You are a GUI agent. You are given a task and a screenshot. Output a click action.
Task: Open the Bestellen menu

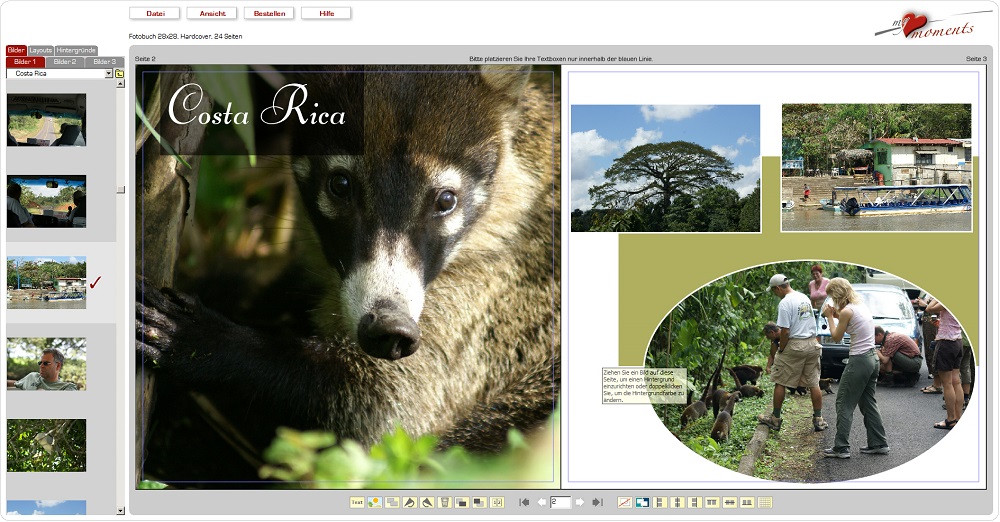tap(269, 13)
